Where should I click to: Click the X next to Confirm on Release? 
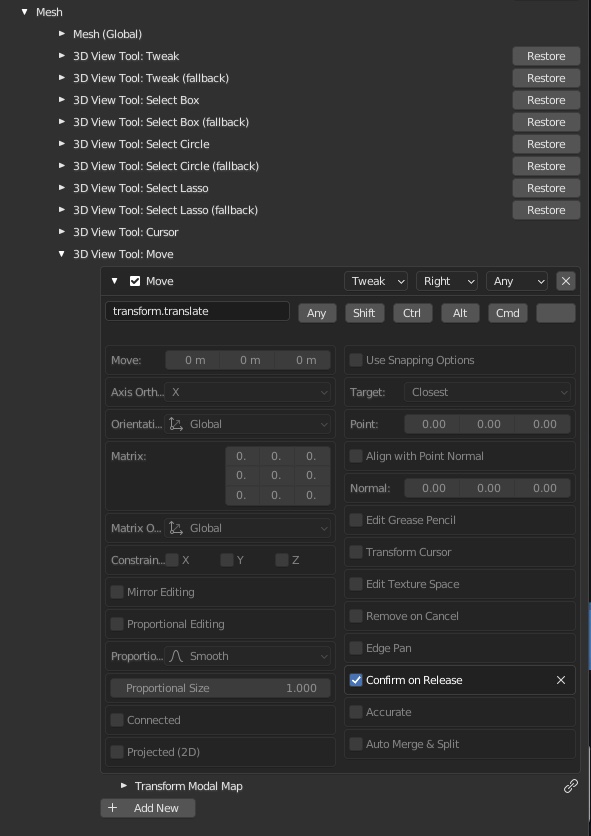pyautogui.click(x=561, y=680)
